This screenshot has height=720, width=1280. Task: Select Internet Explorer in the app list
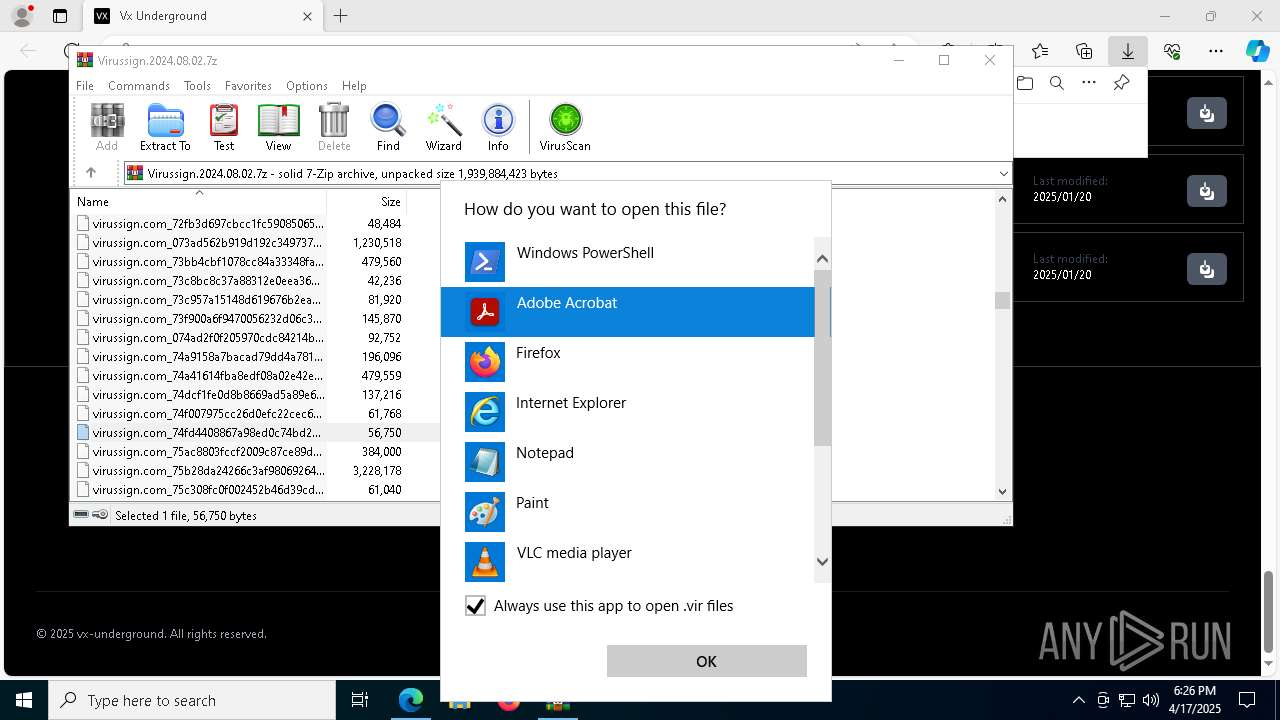coord(628,412)
